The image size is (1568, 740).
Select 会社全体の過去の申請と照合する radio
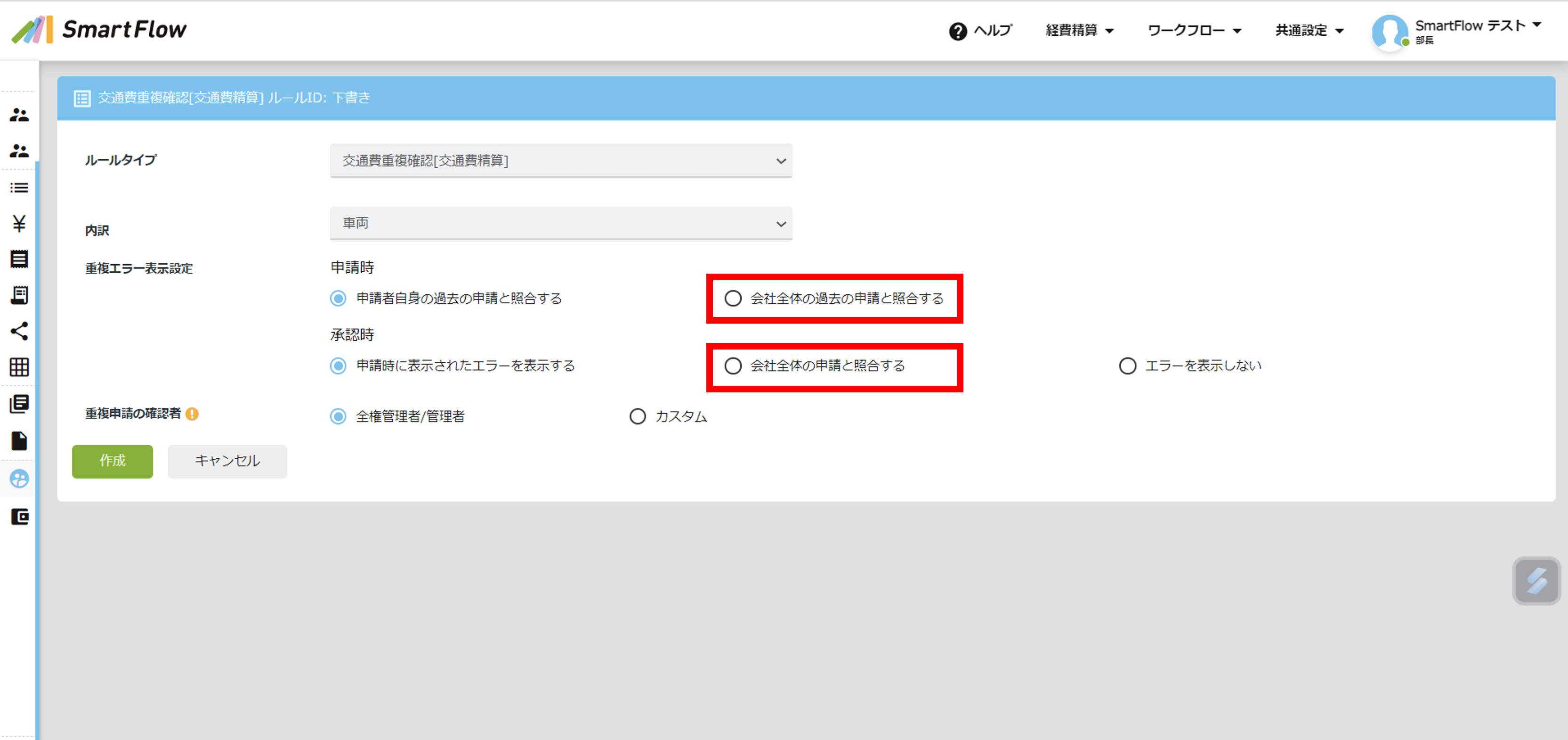733,299
